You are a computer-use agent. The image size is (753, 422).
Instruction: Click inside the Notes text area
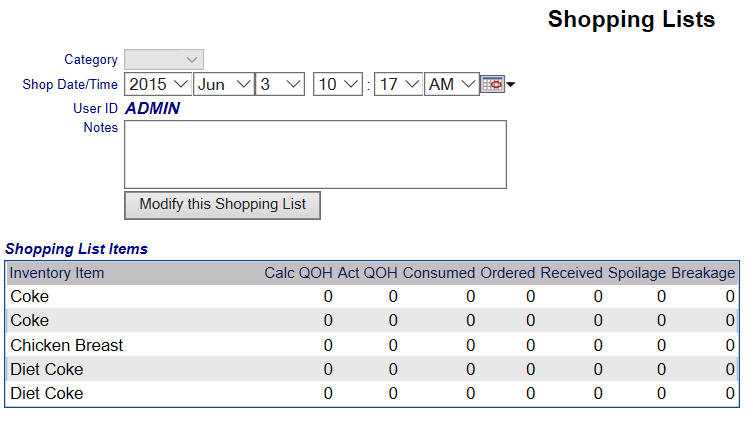(316, 155)
